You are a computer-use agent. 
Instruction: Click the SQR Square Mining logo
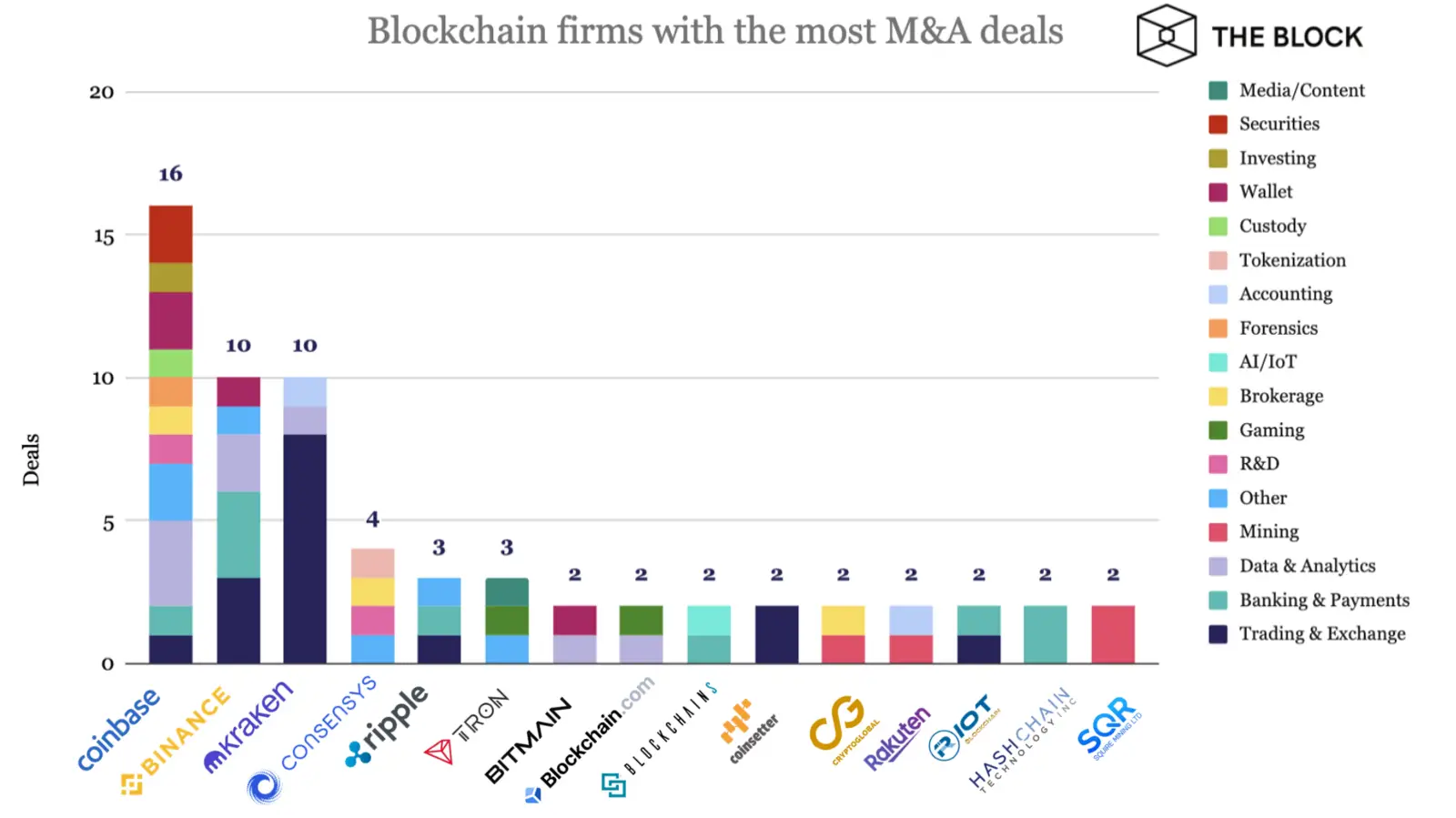pos(1107,726)
